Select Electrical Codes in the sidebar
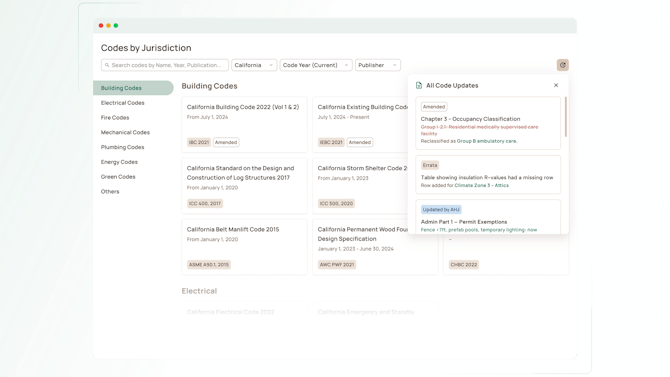Image resolution: width=670 pixels, height=377 pixels. point(123,103)
